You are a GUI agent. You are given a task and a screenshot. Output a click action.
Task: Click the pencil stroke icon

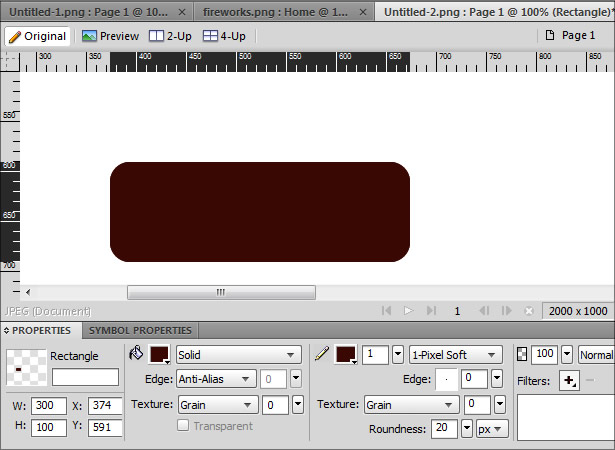(x=322, y=353)
